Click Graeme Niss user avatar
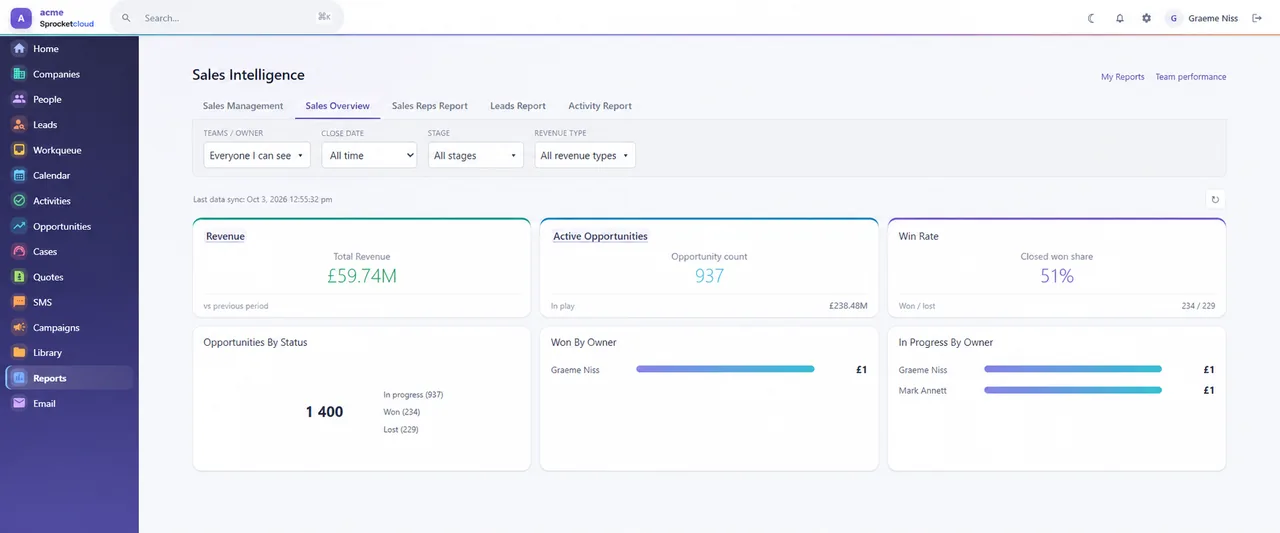Viewport: 1280px width, 533px height. [1173, 18]
